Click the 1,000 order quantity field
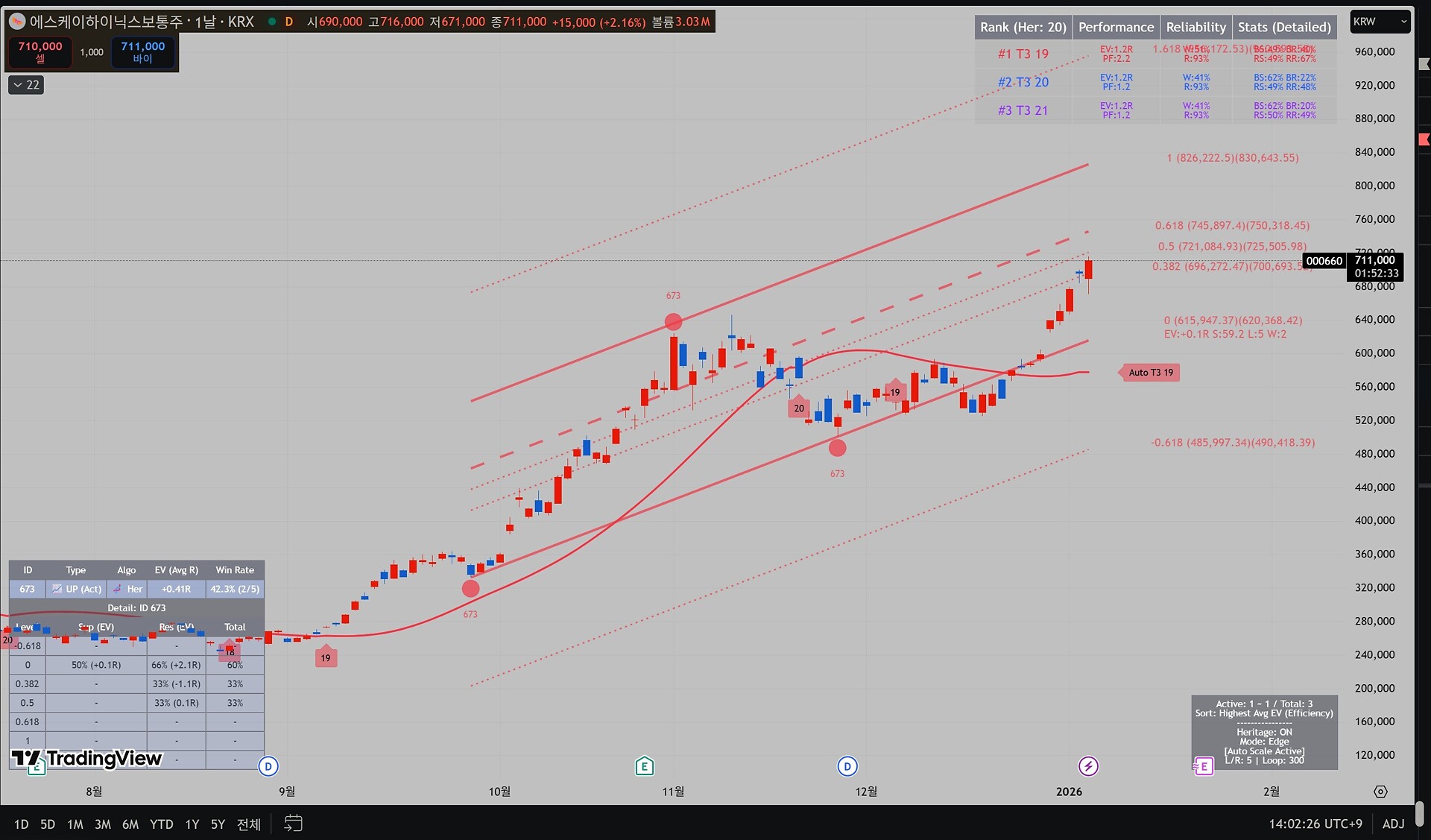This screenshot has height=840, width=1431. [x=92, y=52]
